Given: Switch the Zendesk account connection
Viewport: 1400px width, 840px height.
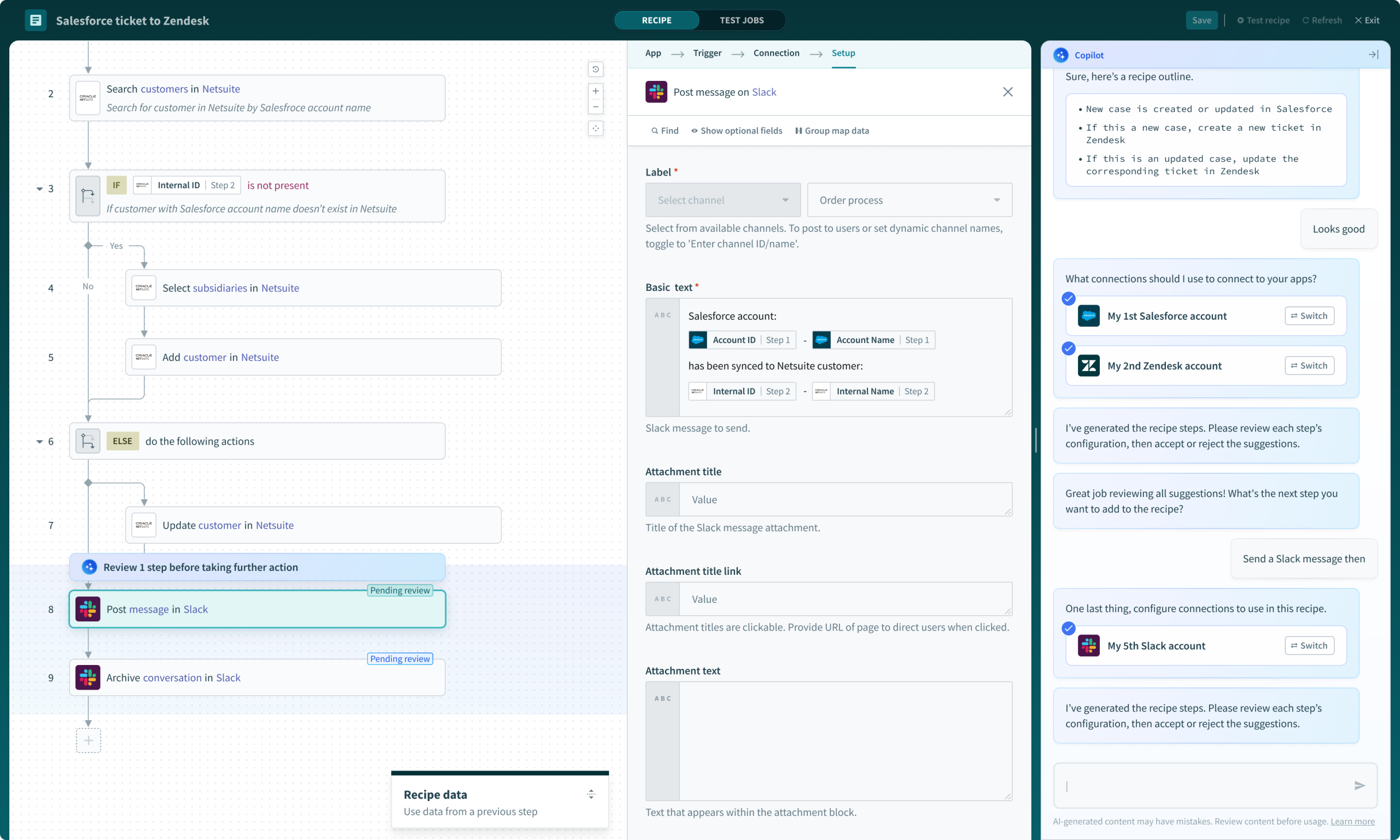Looking at the screenshot, I should tap(1309, 366).
